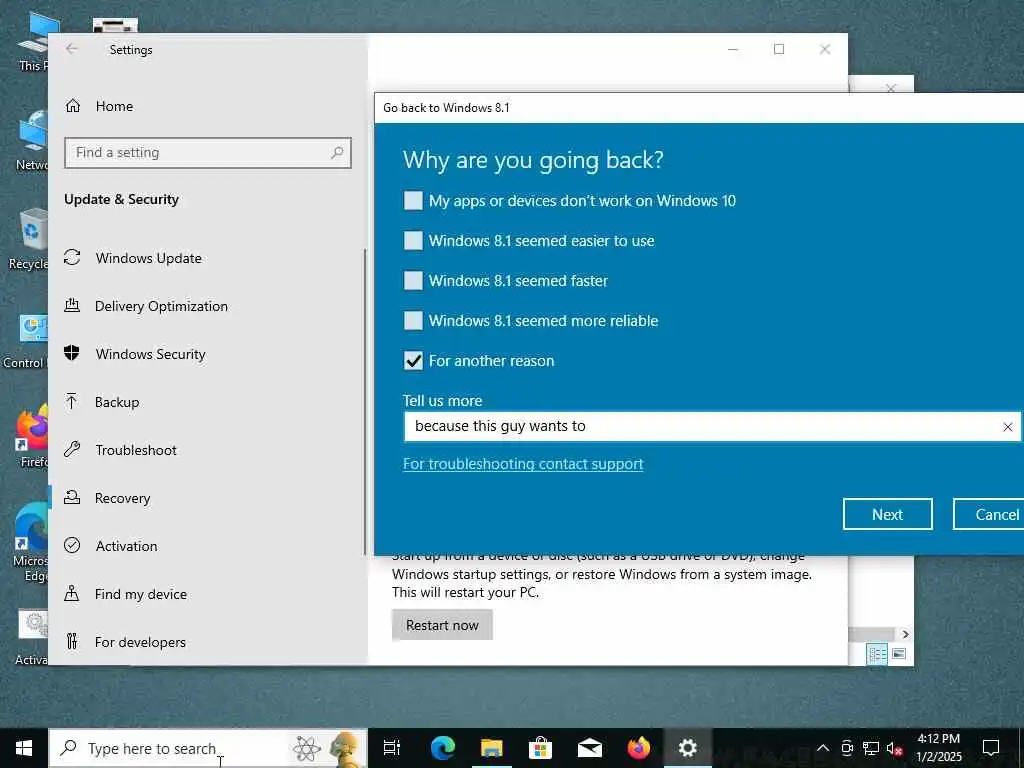Select the Firefox desktop shortcut
1024x768 pixels.
pyautogui.click(x=31, y=436)
